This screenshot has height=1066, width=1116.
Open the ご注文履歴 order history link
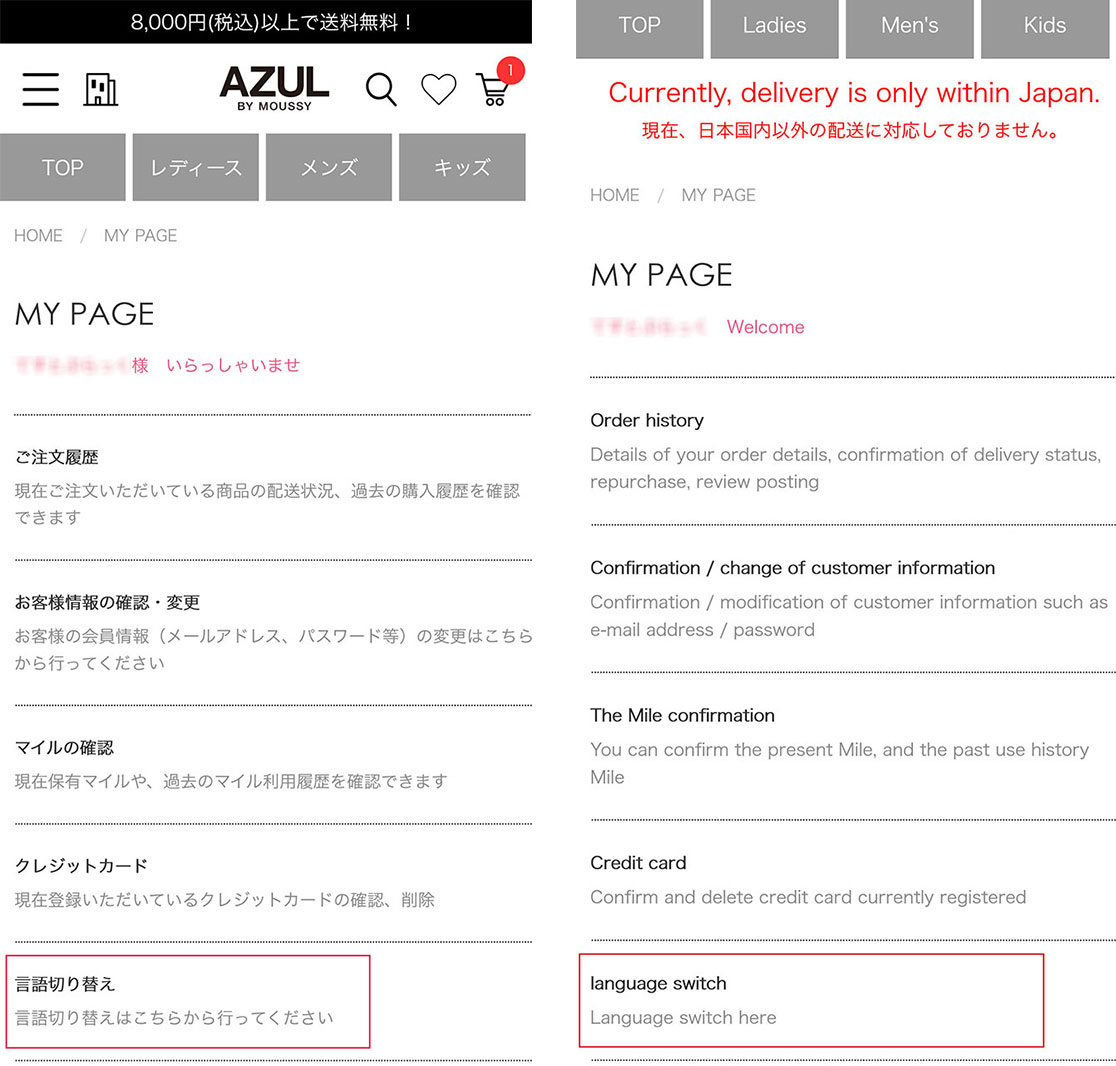pos(57,457)
